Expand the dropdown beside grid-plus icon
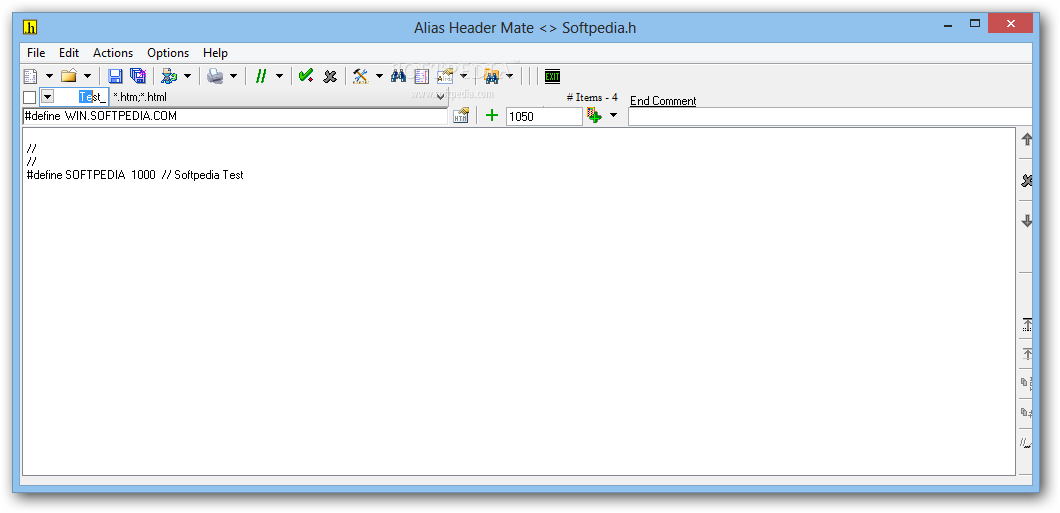Image resolution: width=1060 pixels, height=513 pixels. click(x=613, y=116)
